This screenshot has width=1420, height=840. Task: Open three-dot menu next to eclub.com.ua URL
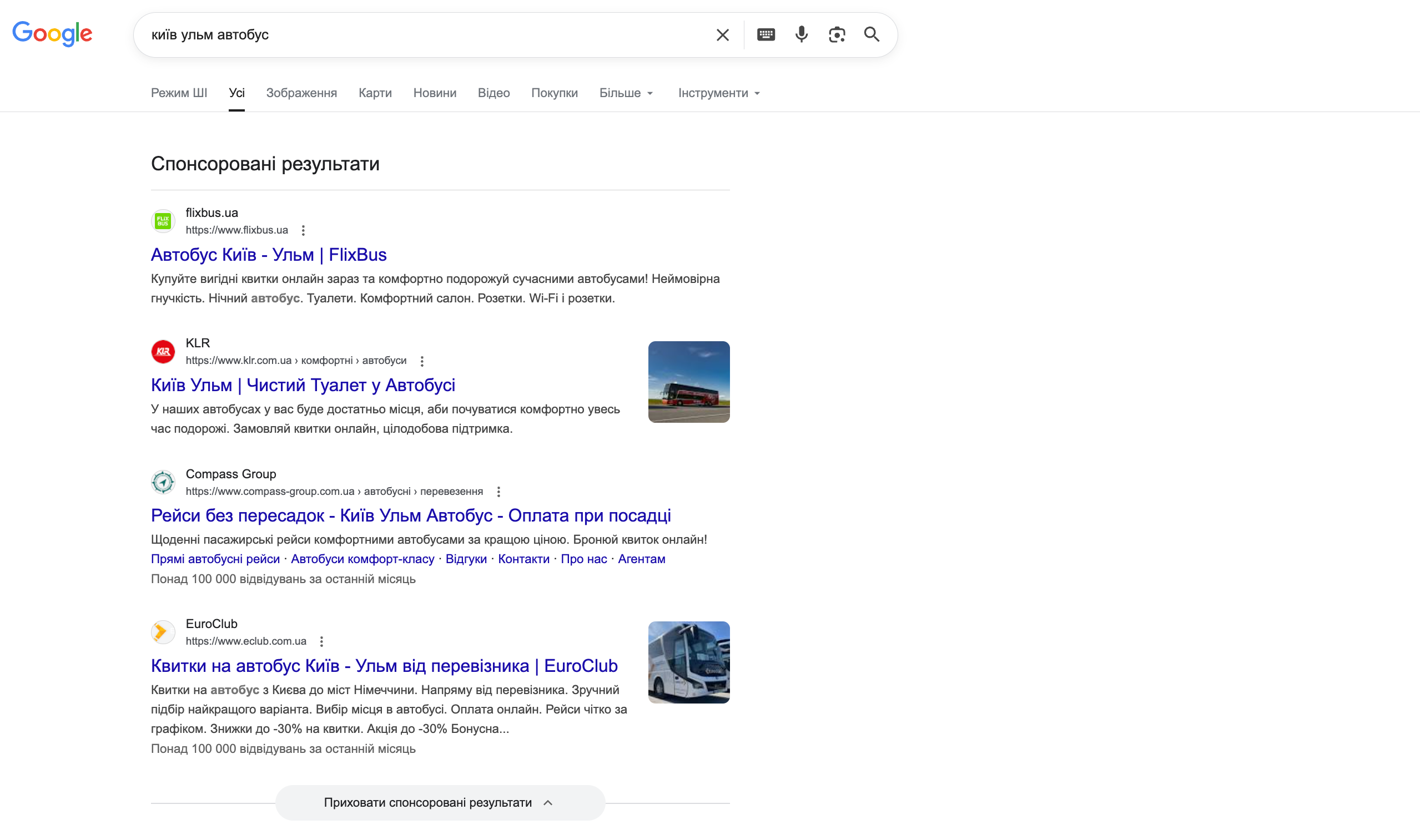tap(321, 641)
